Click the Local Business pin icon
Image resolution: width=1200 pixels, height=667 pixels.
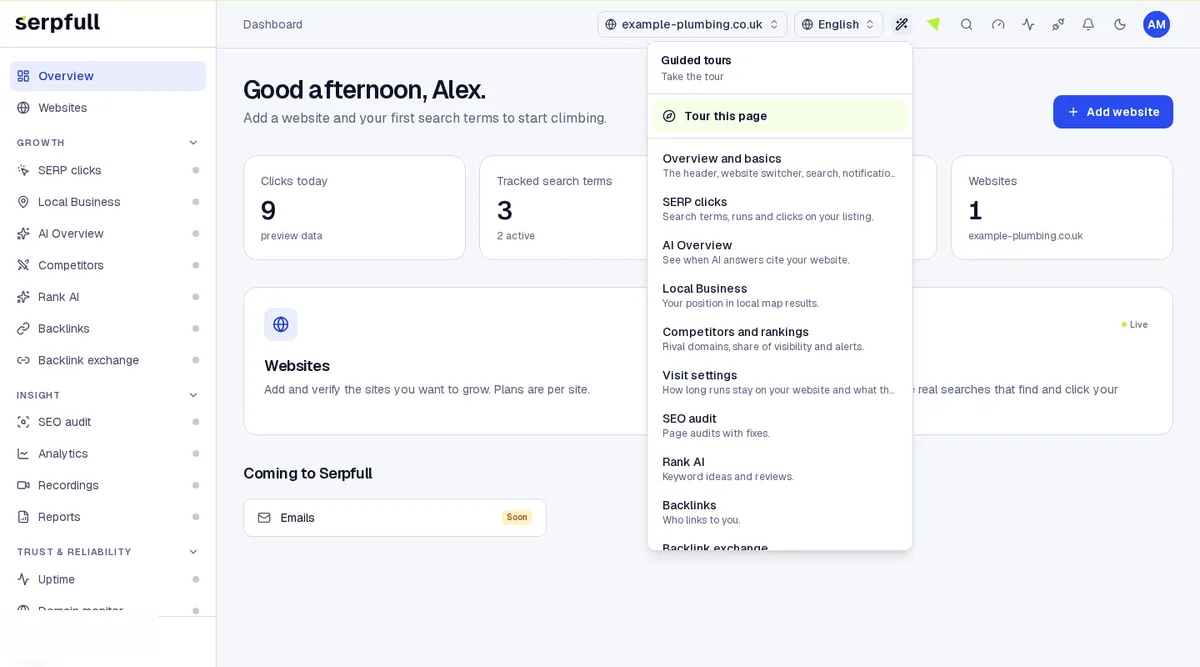(x=23, y=202)
